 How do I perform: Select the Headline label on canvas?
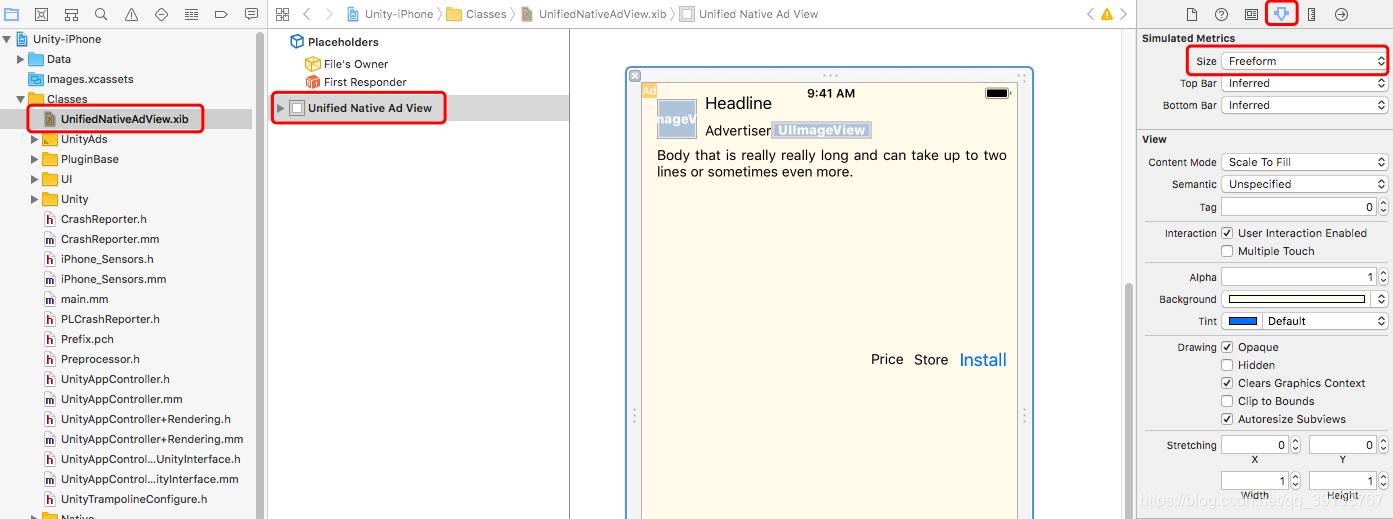coord(738,103)
